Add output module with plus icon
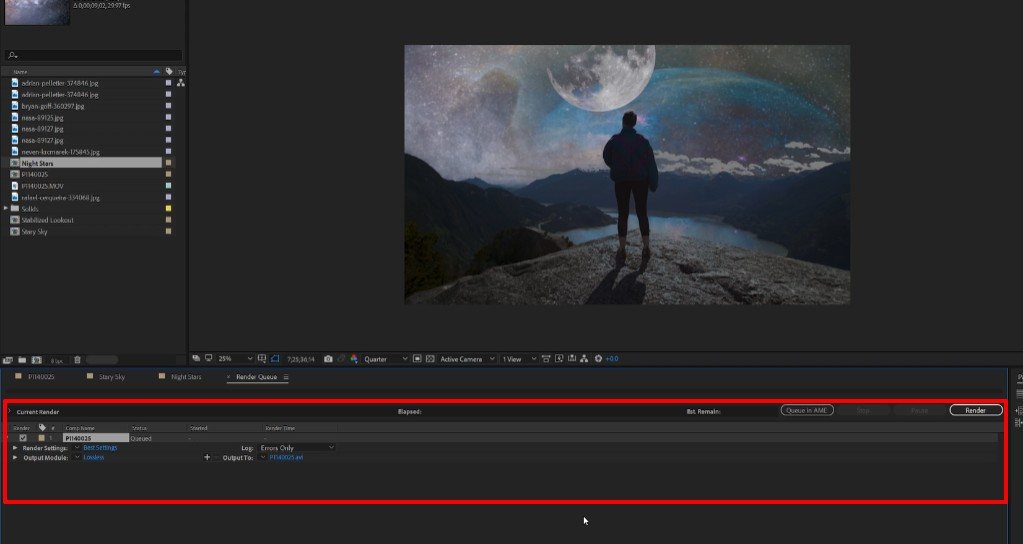Screen dimensions: 1023x544 click(207, 458)
